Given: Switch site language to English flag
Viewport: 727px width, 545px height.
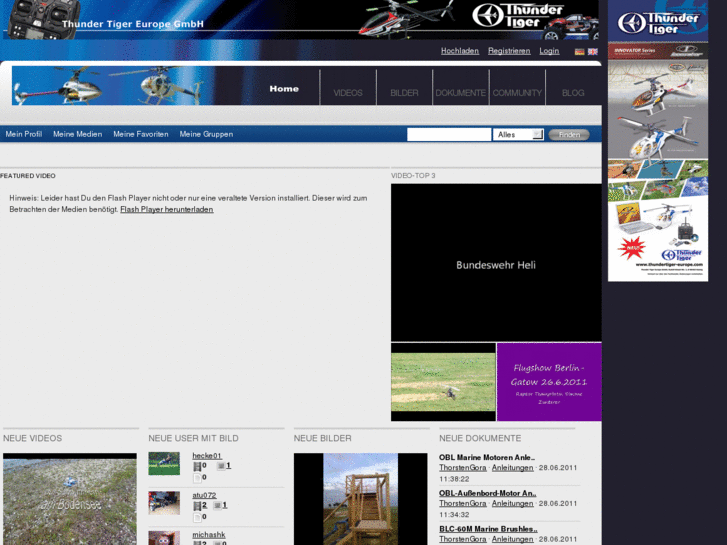Looking at the screenshot, I should [593, 51].
